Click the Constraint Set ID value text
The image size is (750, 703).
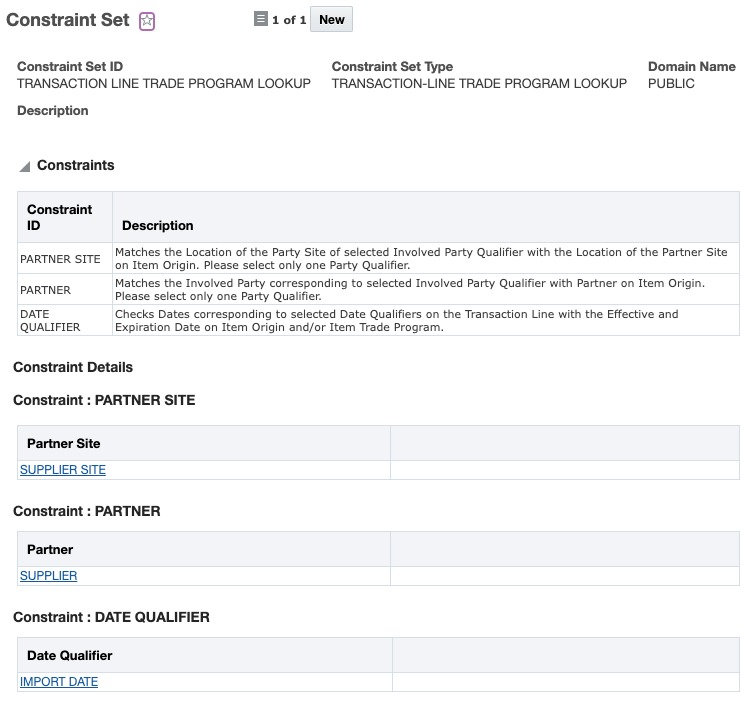point(164,84)
